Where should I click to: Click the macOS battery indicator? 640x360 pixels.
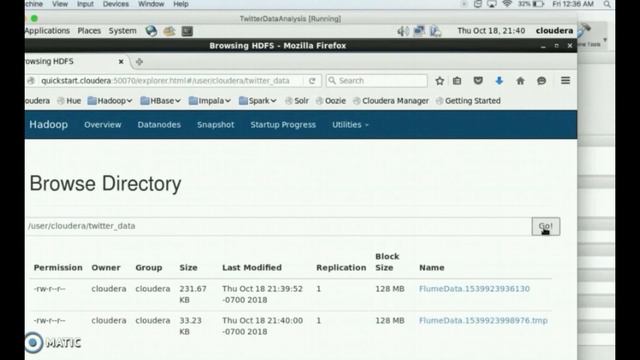(531, 4)
